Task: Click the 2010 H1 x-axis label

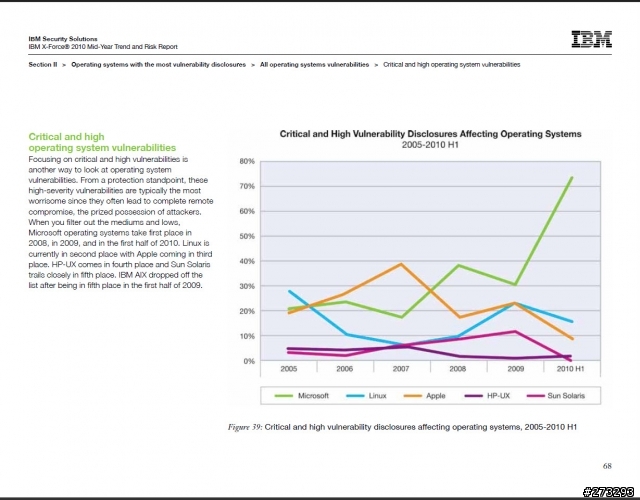Action: (570, 369)
